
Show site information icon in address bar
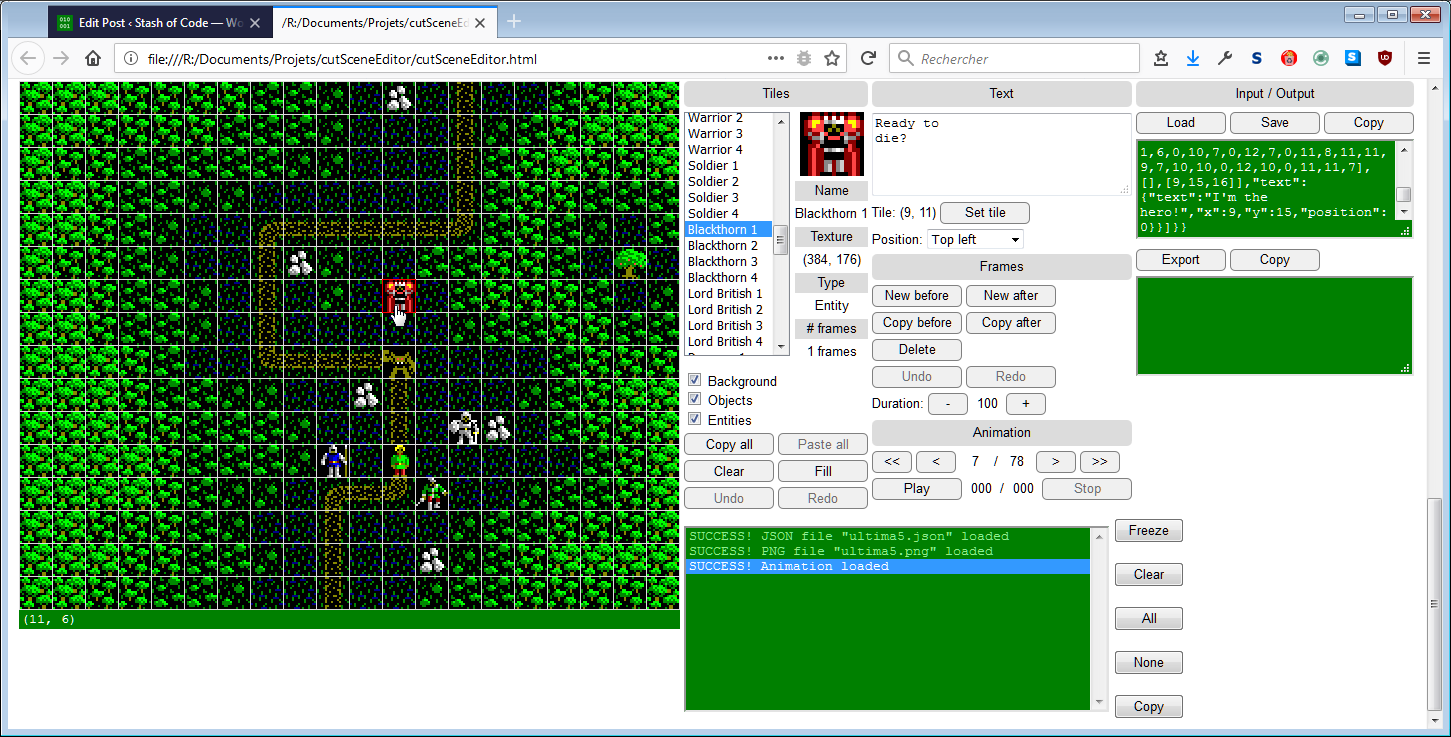(130, 59)
